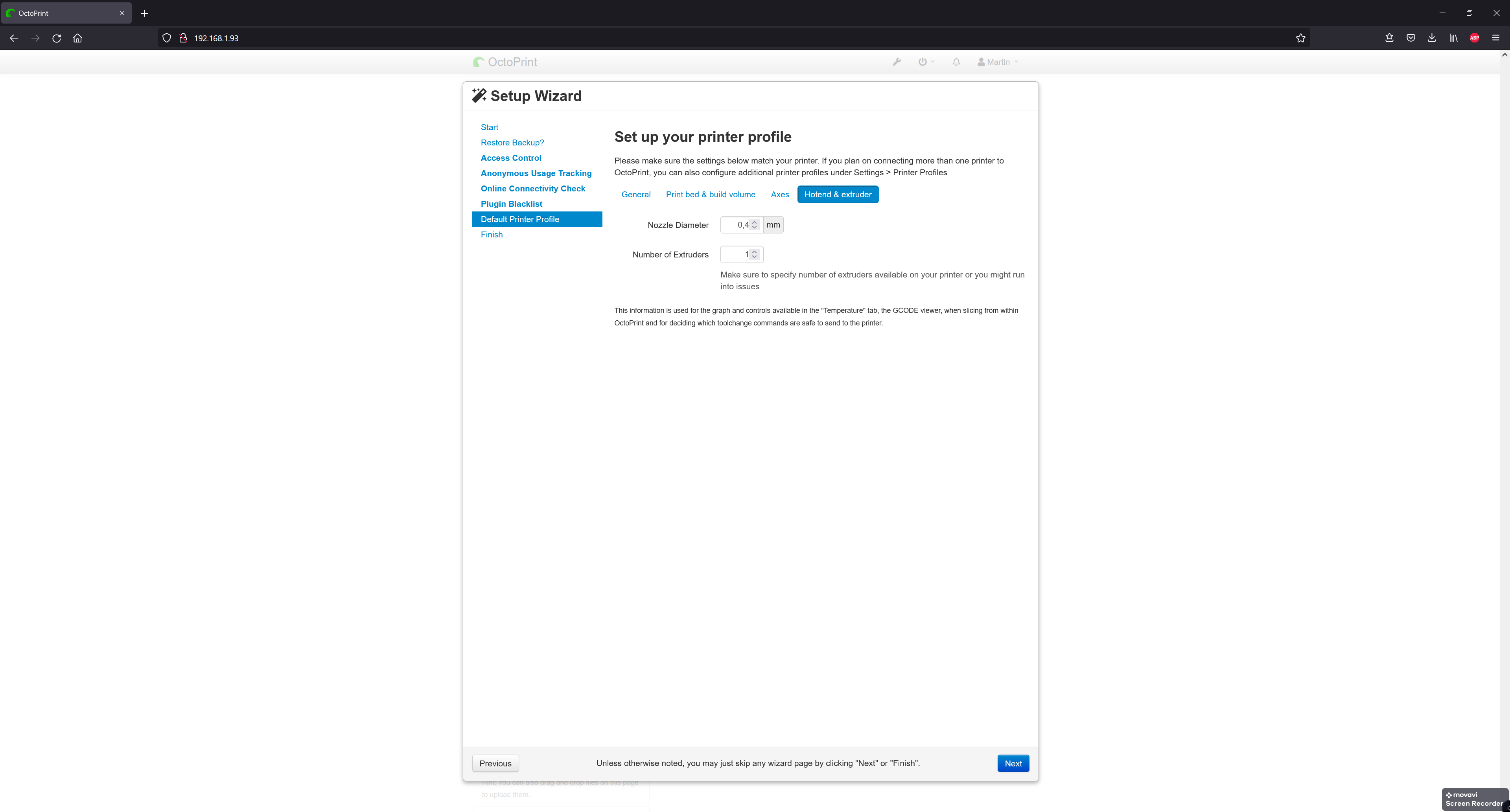1510x812 pixels.
Task: Click the tracking protection shield icon
Action: coord(166,38)
